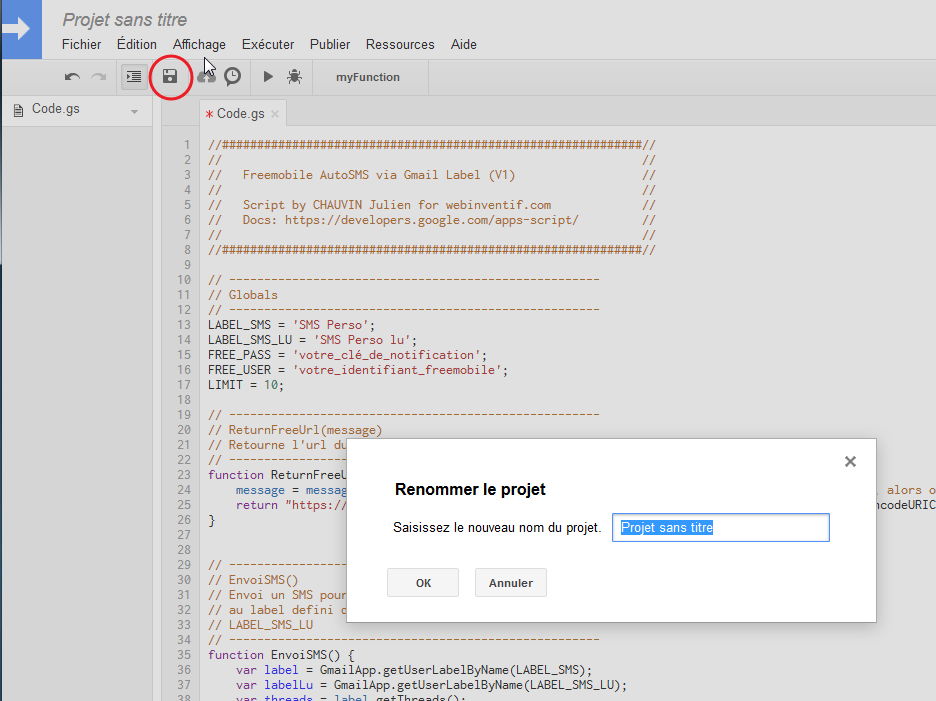
Task: Cancel renaming with Annuler
Action: (511, 583)
